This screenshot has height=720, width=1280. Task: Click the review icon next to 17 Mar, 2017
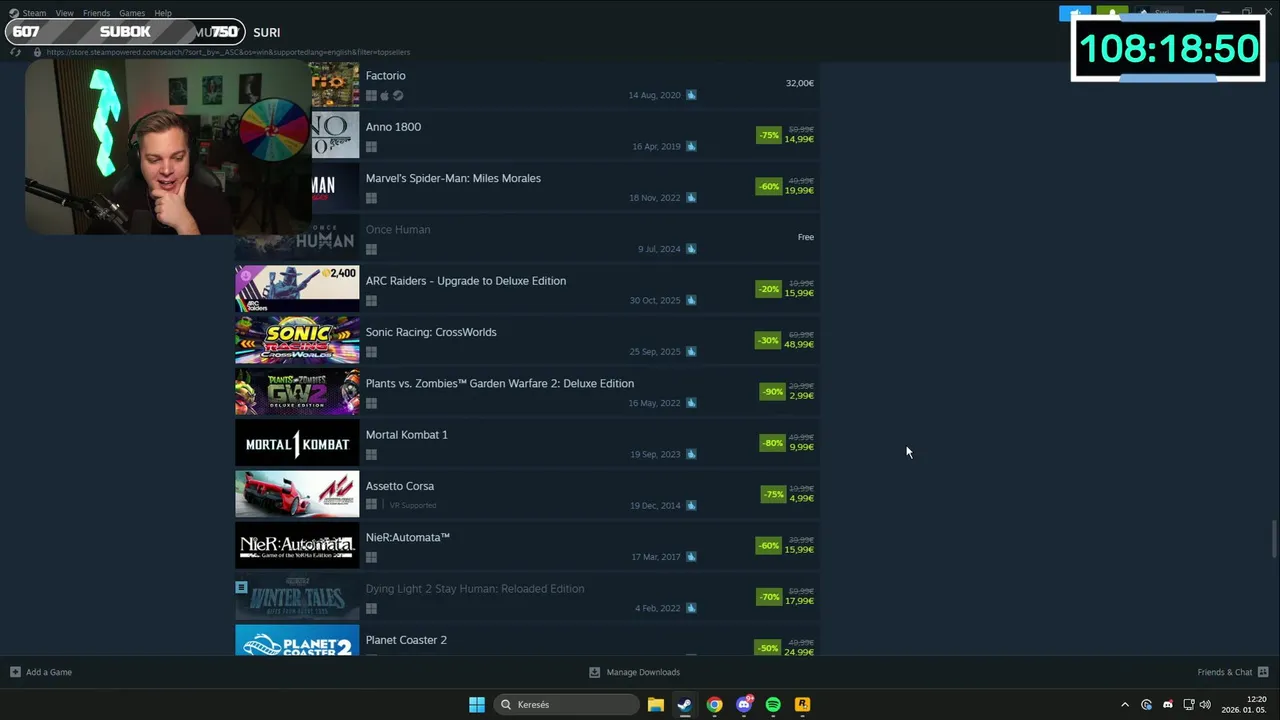pos(691,557)
